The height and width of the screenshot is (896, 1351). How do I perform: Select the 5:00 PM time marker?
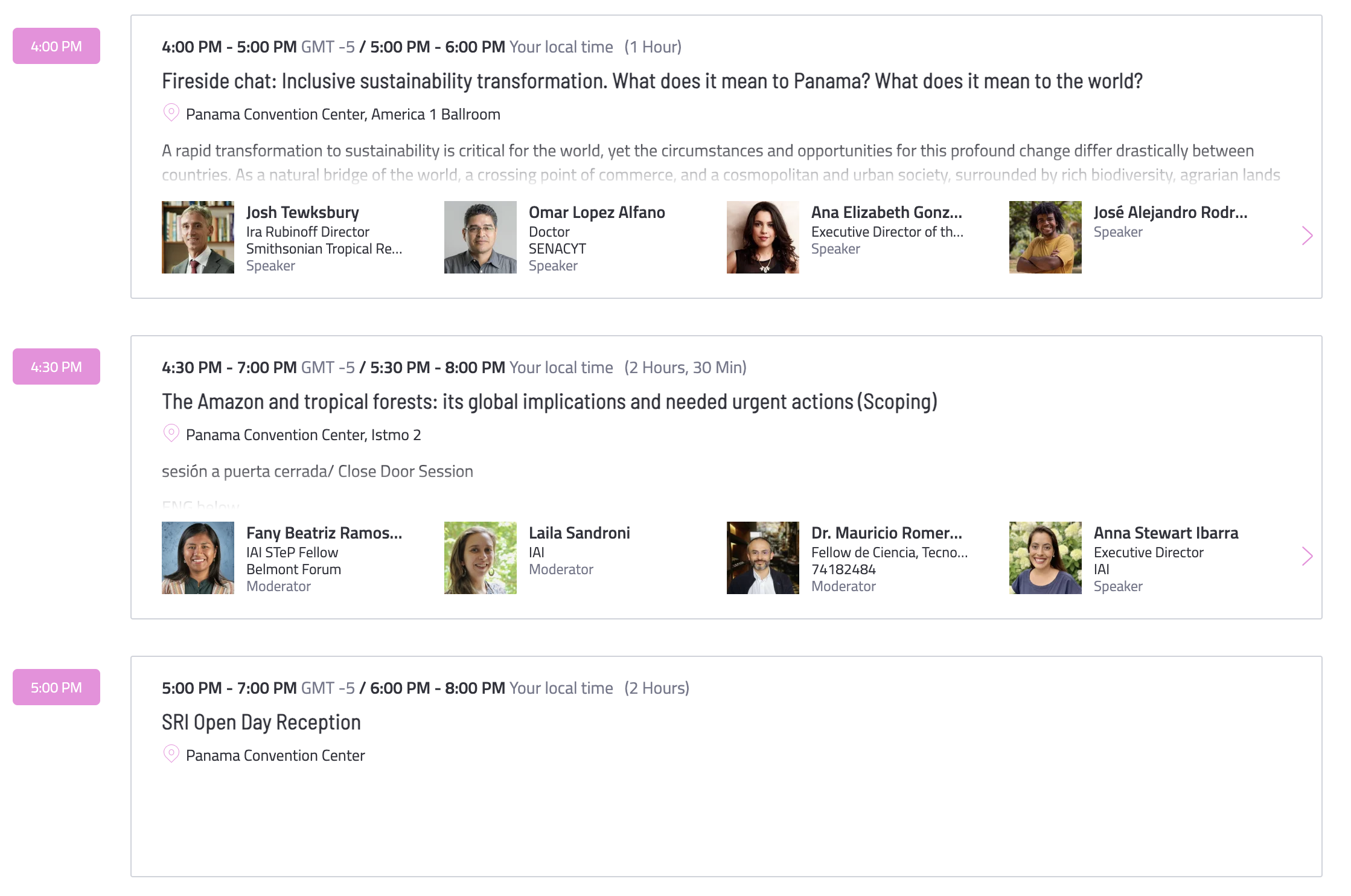[x=56, y=687]
